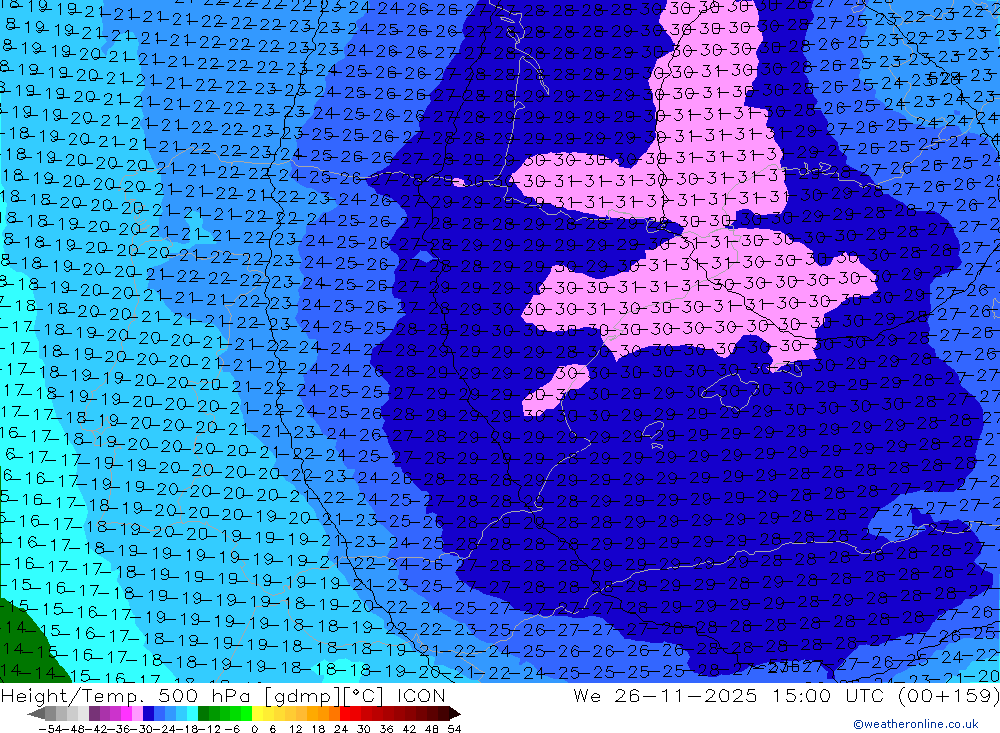The image size is (1000, 733).
Task: Select the dark navy blue legend swatch
Action: tap(148, 713)
